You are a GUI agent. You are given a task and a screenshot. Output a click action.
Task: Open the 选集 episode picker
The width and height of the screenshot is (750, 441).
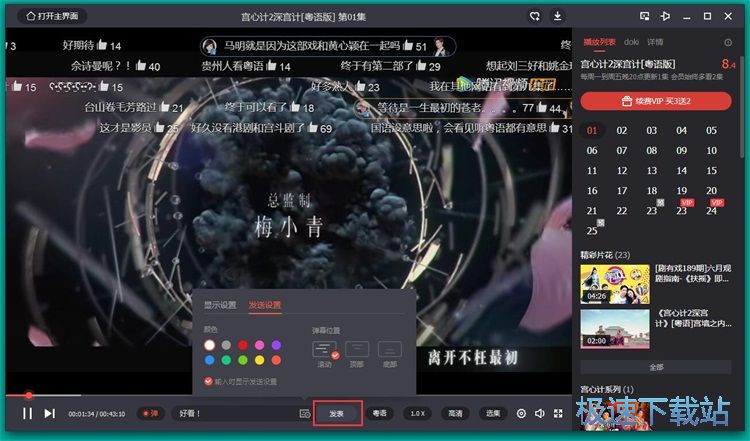click(x=493, y=413)
